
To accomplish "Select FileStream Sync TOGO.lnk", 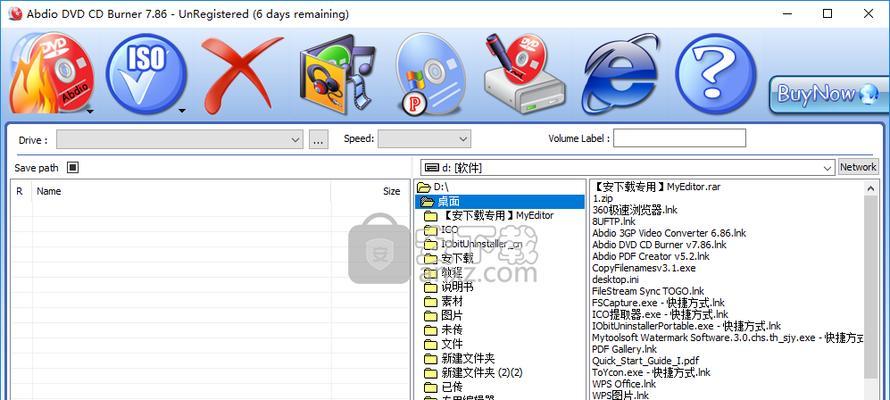I will click(648, 291).
